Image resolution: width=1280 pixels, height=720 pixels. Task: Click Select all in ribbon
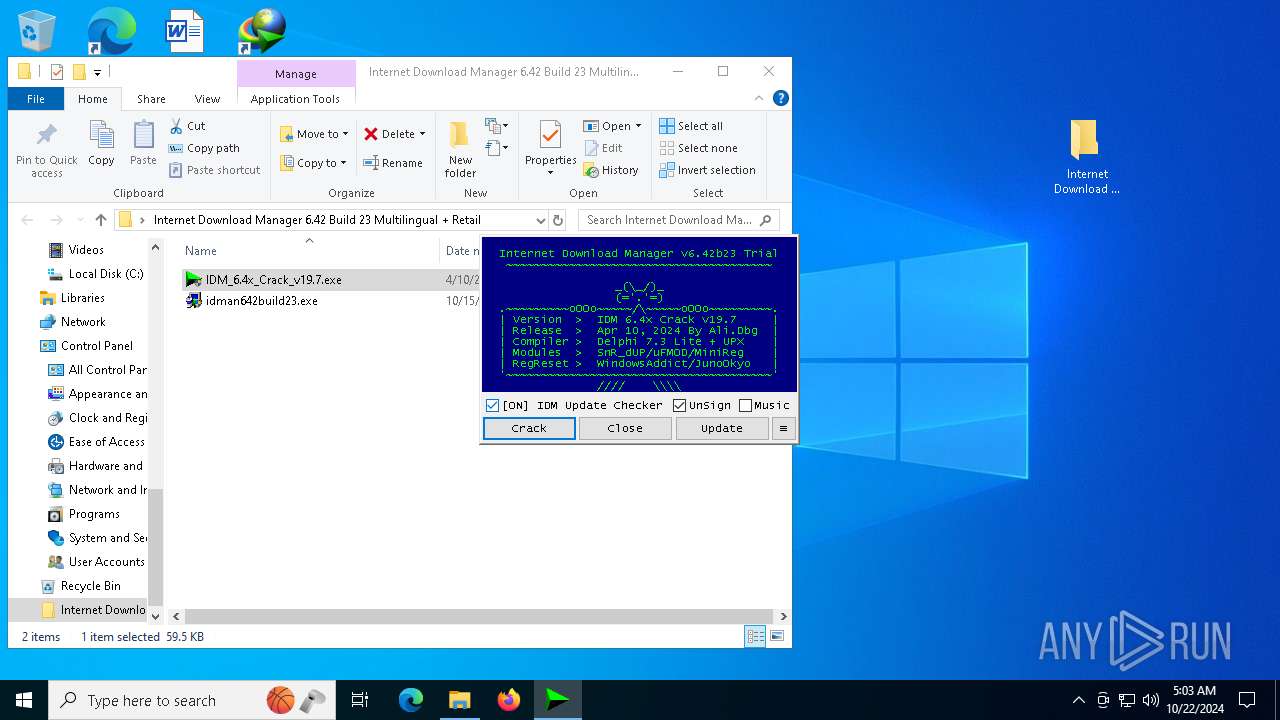[691, 126]
